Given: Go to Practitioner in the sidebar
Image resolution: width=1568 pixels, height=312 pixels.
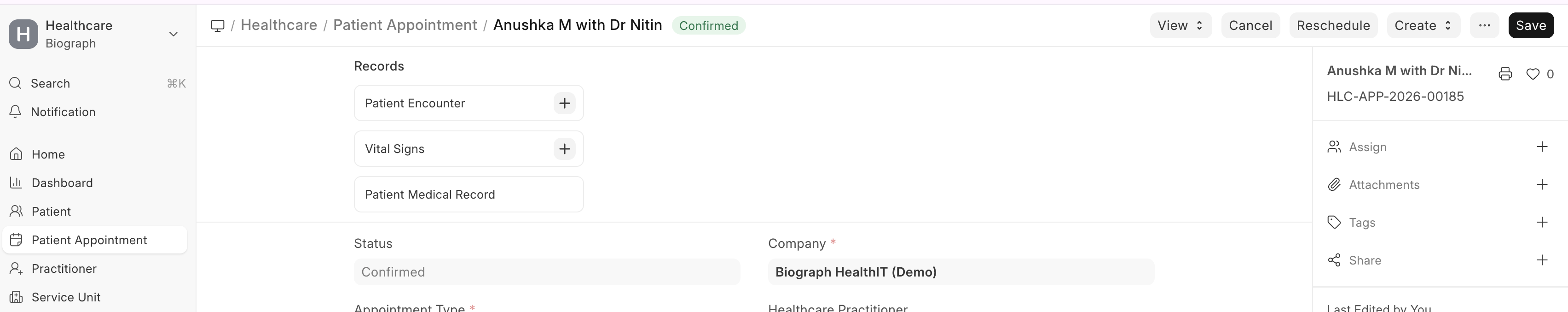Looking at the screenshot, I should [x=64, y=269].
